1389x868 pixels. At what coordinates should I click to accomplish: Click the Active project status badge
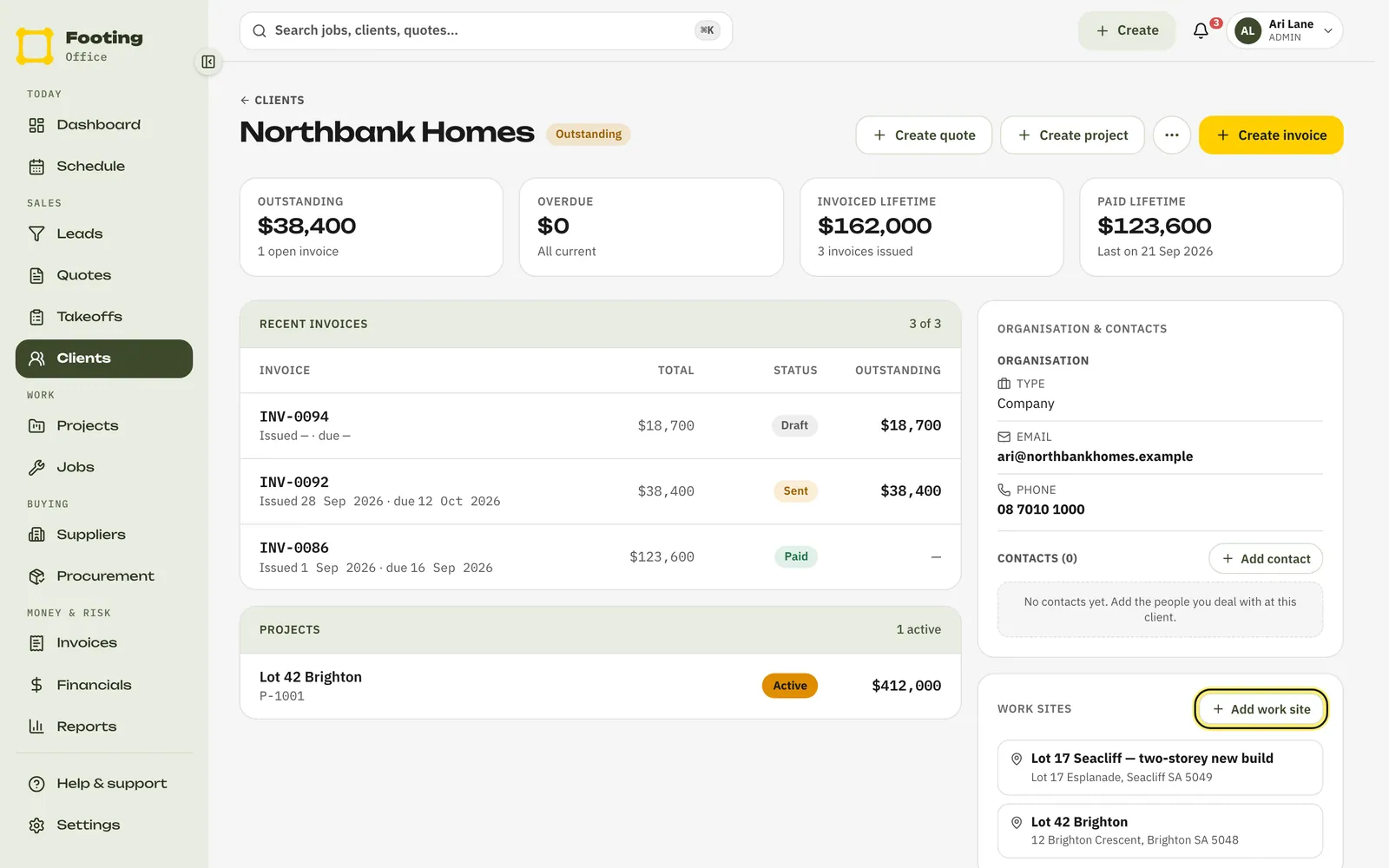click(x=790, y=686)
